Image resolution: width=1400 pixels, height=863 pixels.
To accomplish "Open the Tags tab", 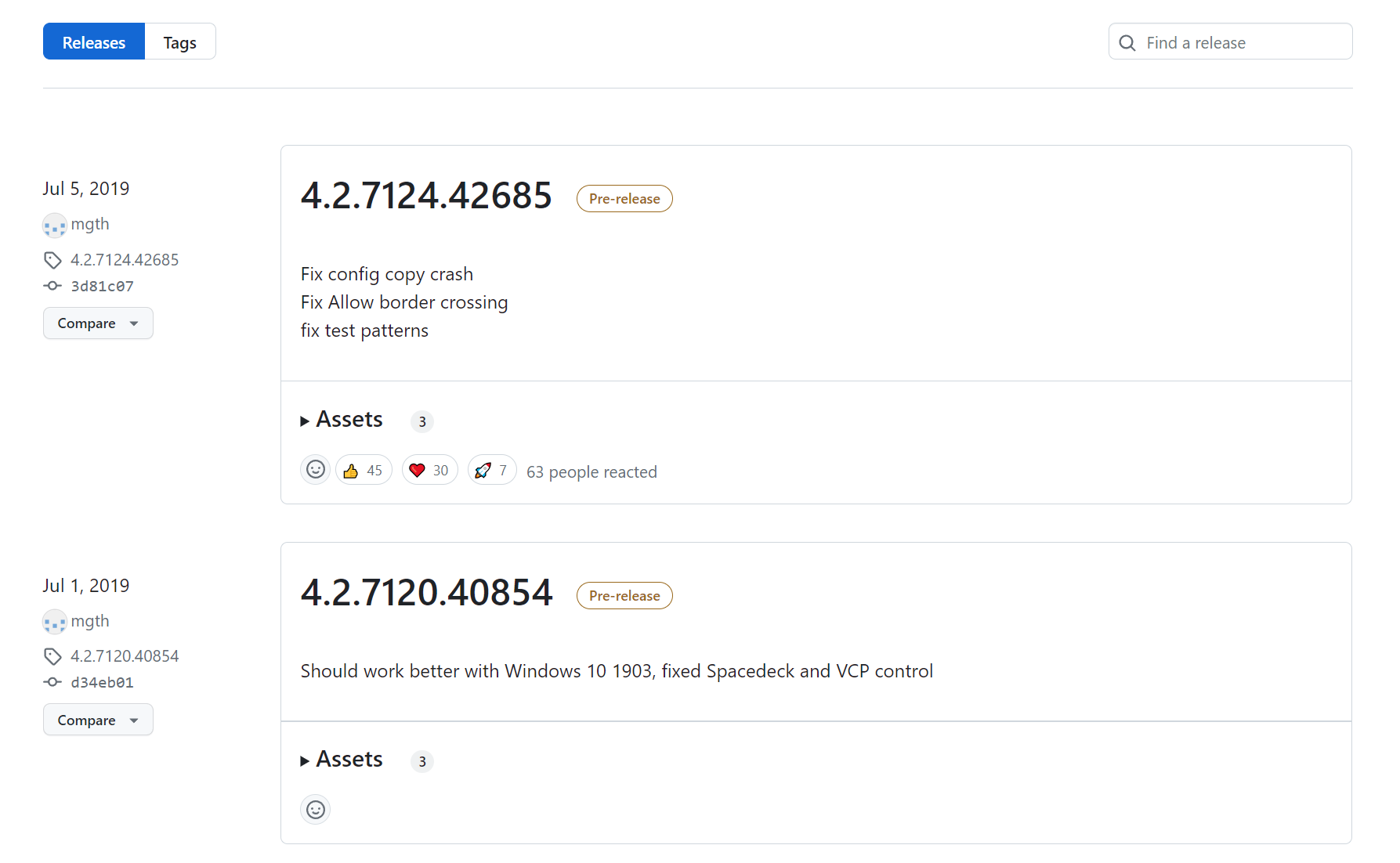I will pyautogui.click(x=180, y=42).
